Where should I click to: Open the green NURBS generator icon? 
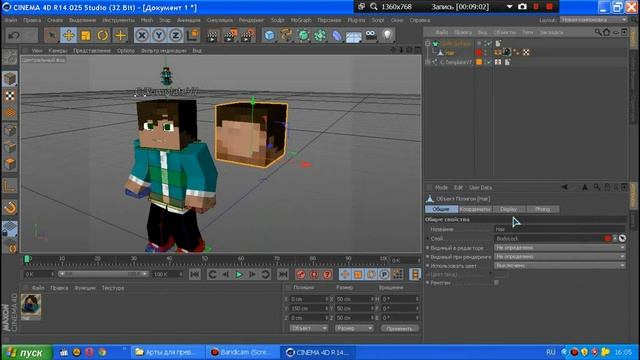point(303,36)
